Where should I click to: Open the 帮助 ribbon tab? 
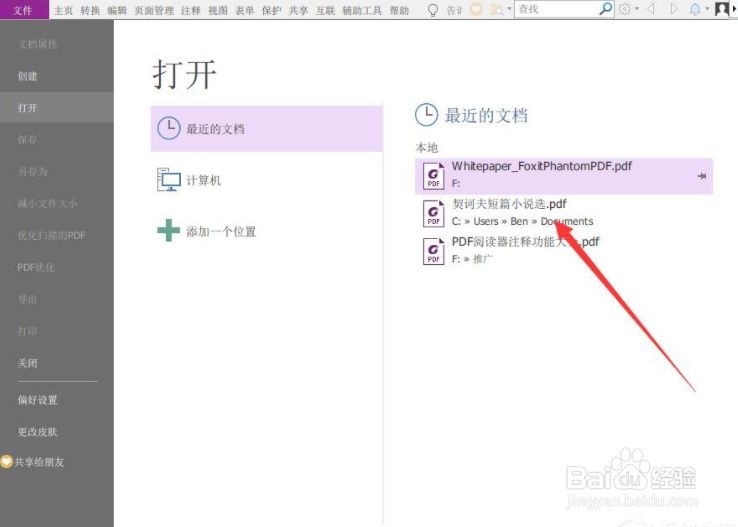(x=399, y=10)
